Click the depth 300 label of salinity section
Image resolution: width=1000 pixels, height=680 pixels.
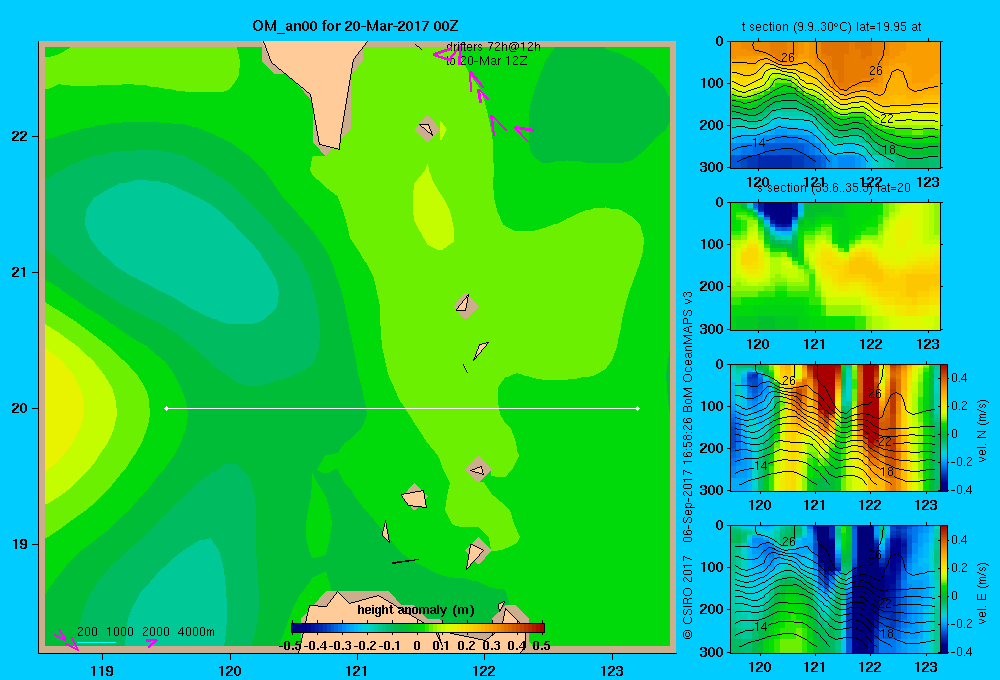[711, 329]
